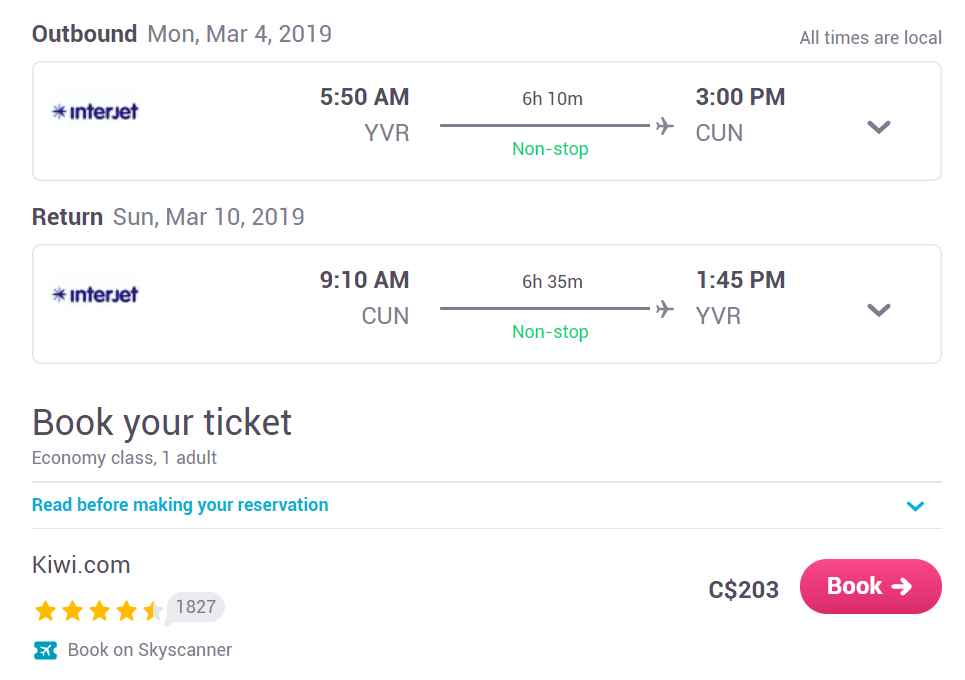Screen dimensions: 965x680
Task: Click the airplane icon on return route line
Action: tap(665, 309)
